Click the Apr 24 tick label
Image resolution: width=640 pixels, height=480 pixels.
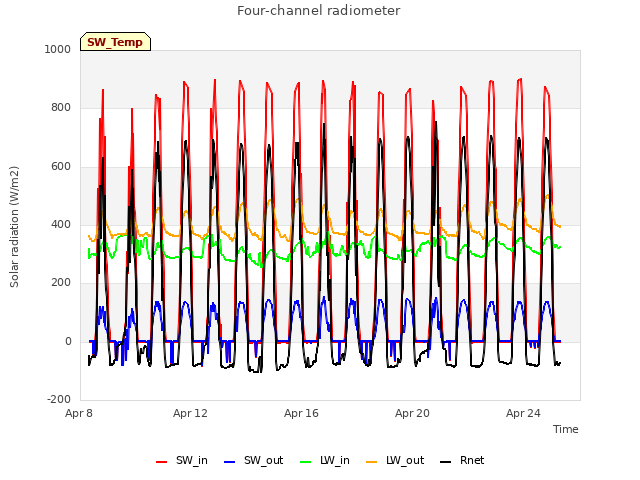[523, 413]
